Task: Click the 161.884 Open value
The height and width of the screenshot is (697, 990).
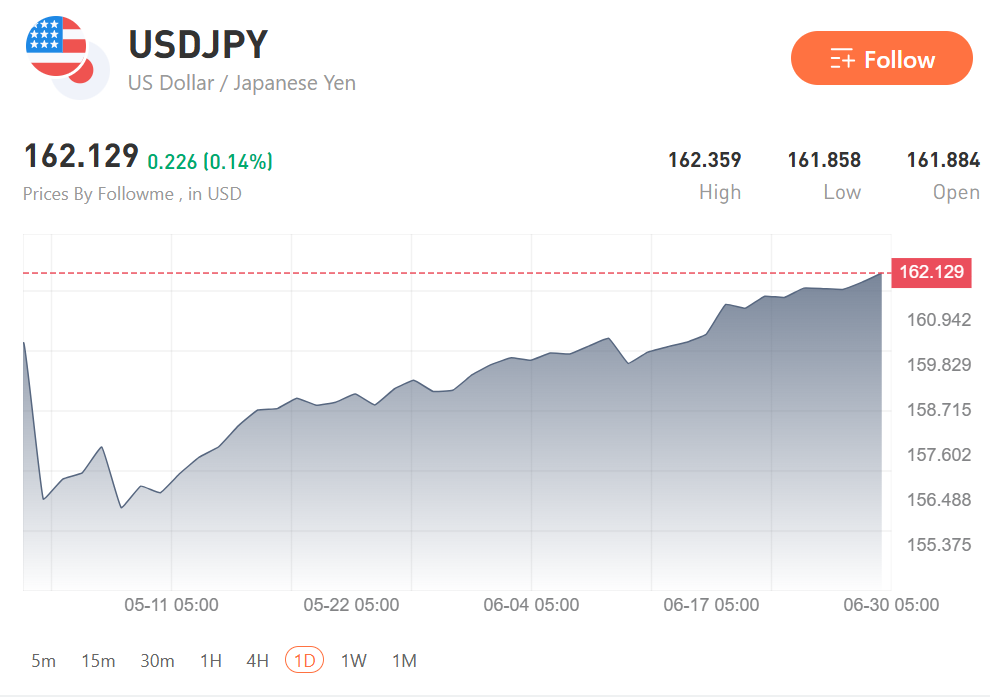Action: (x=943, y=160)
